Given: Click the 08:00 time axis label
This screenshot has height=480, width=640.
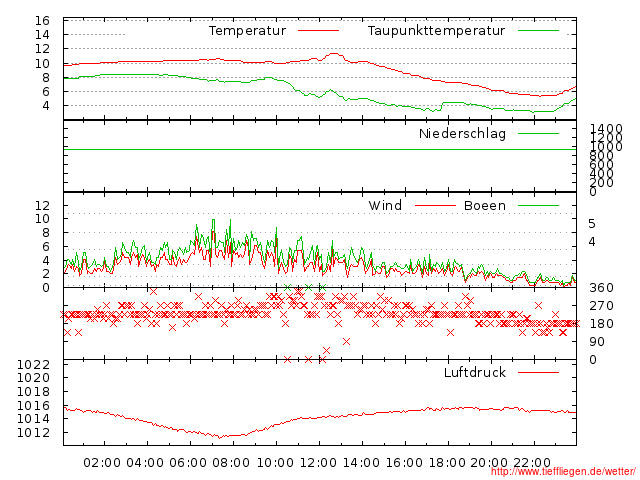Looking at the screenshot, I should click(232, 462).
